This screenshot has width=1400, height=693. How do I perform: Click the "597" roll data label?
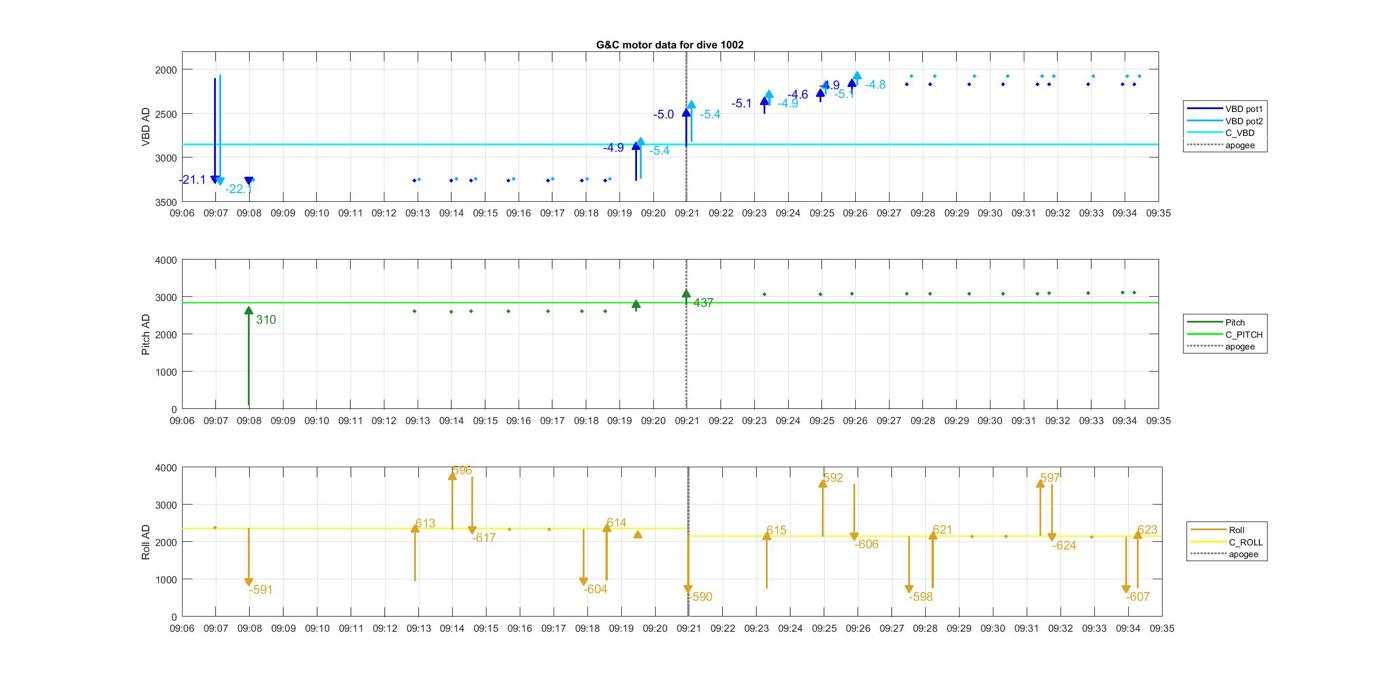(x=1051, y=478)
